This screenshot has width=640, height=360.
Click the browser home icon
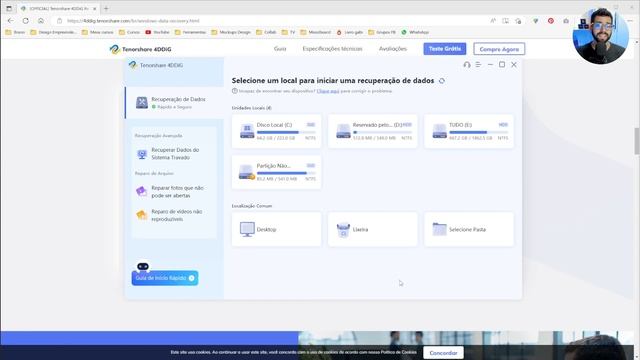(41, 20)
